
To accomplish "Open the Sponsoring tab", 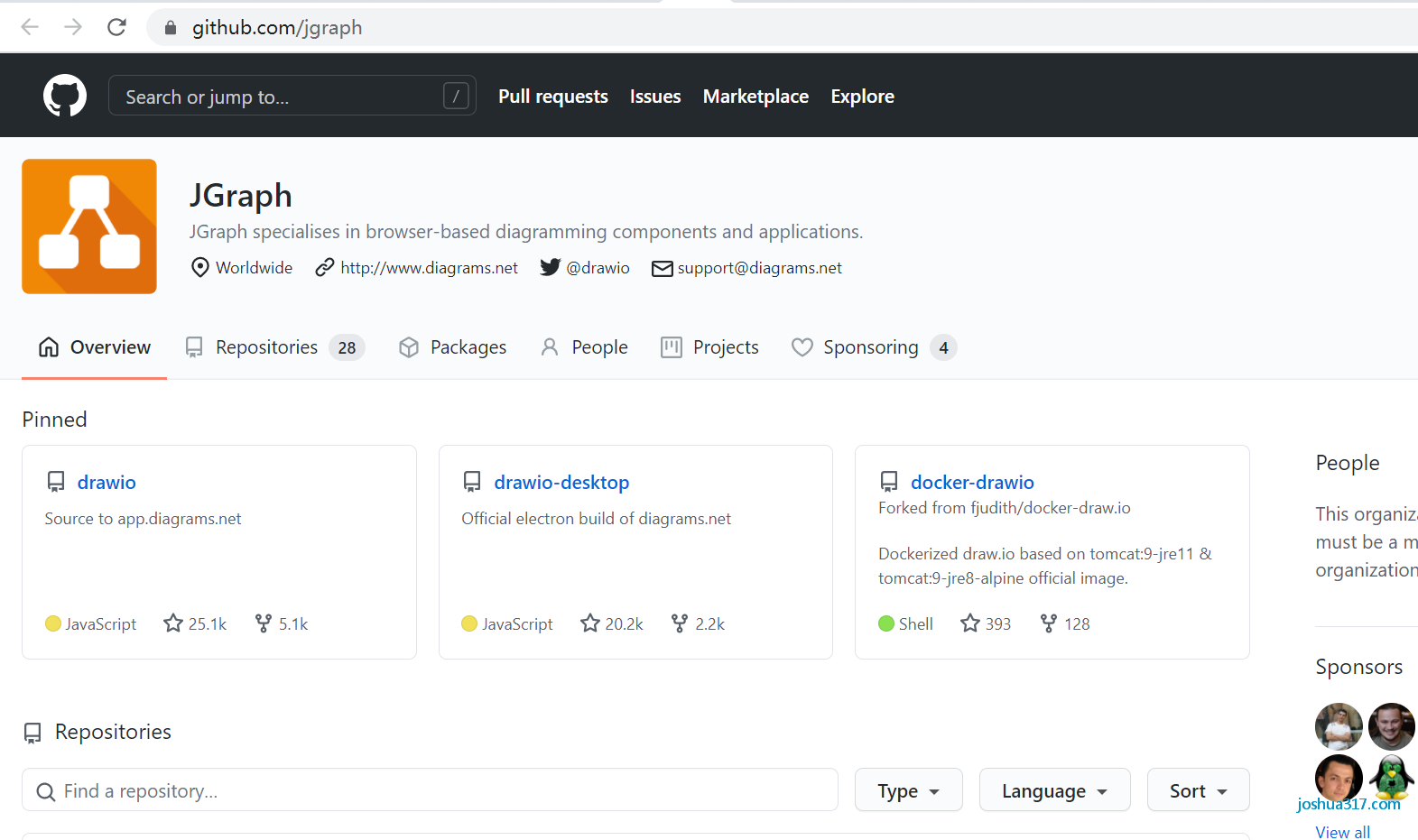I will (874, 347).
